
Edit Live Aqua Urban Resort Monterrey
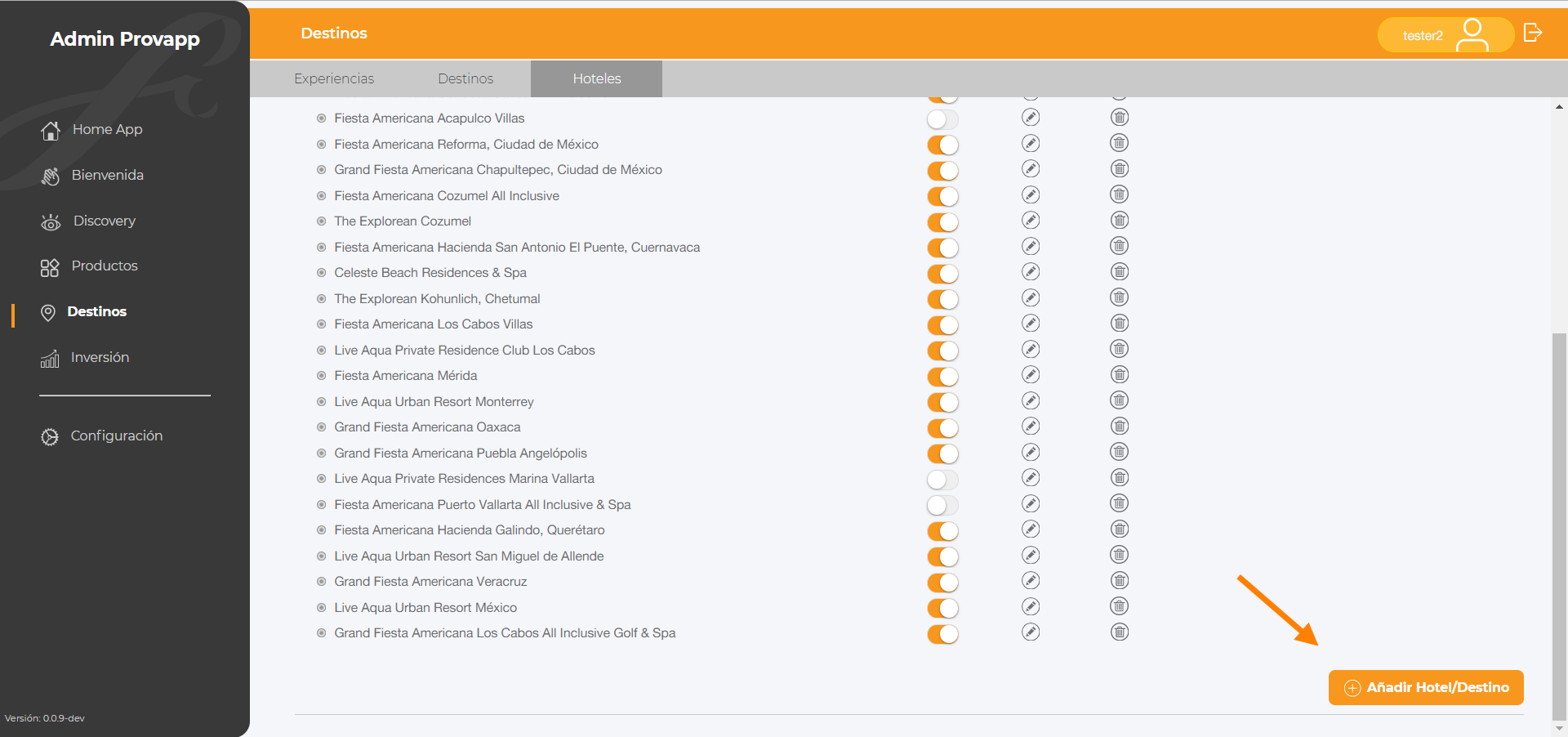(x=1031, y=401)
